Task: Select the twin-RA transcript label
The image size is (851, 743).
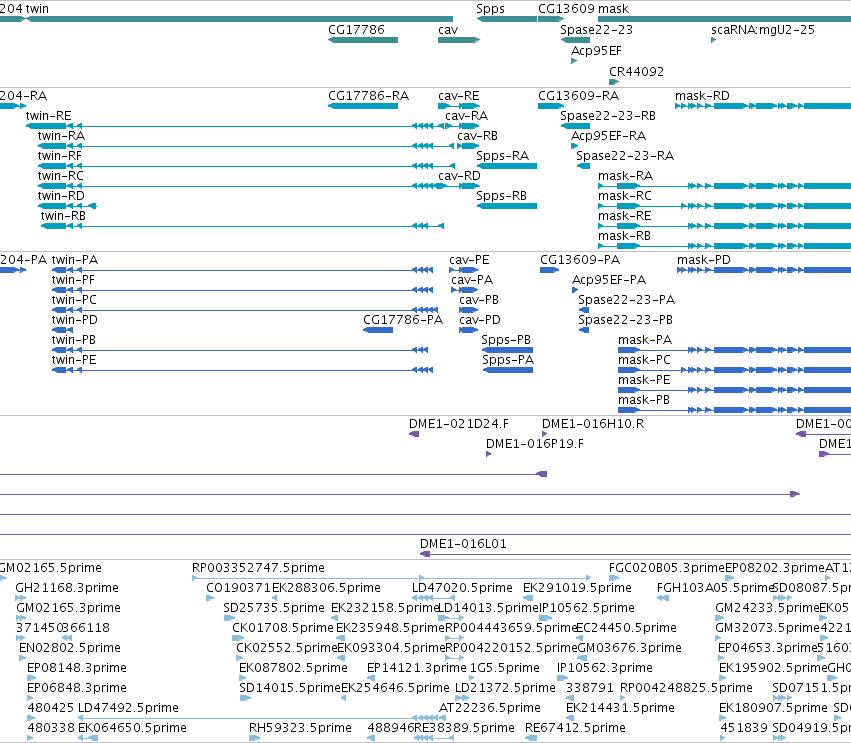Action: click(x=61, y=136)
